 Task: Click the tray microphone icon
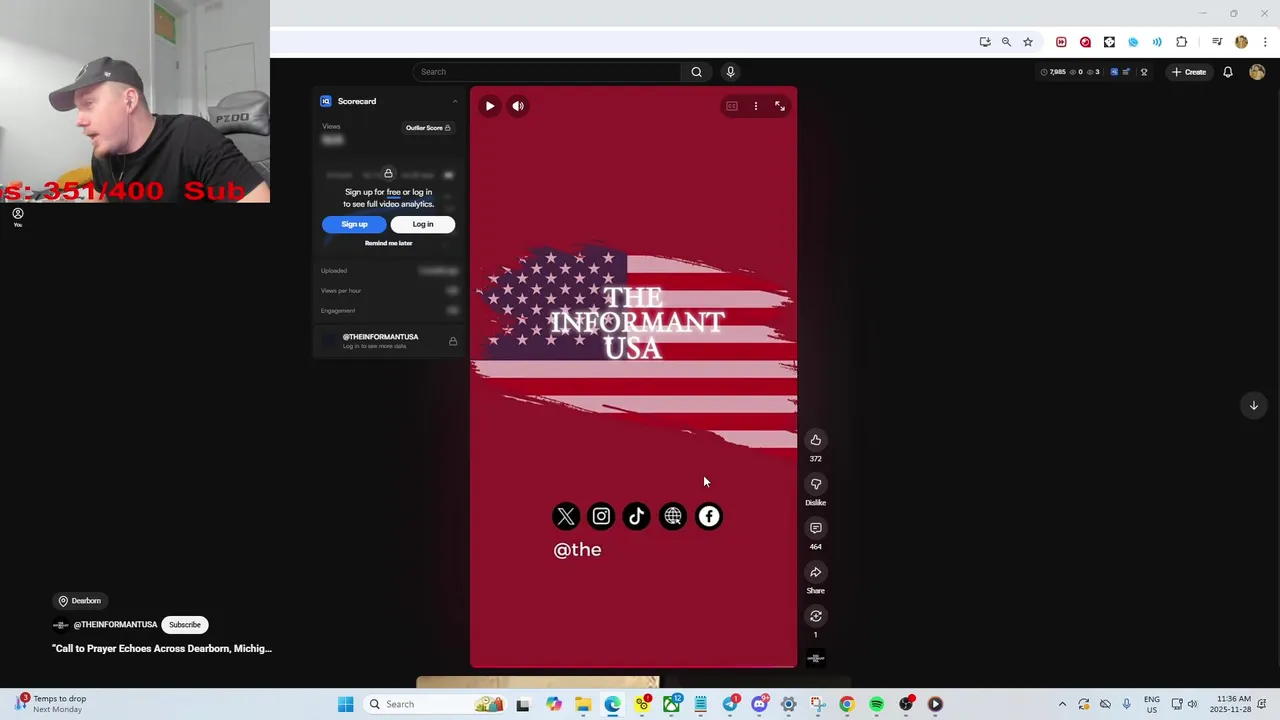coord(1127,704)
